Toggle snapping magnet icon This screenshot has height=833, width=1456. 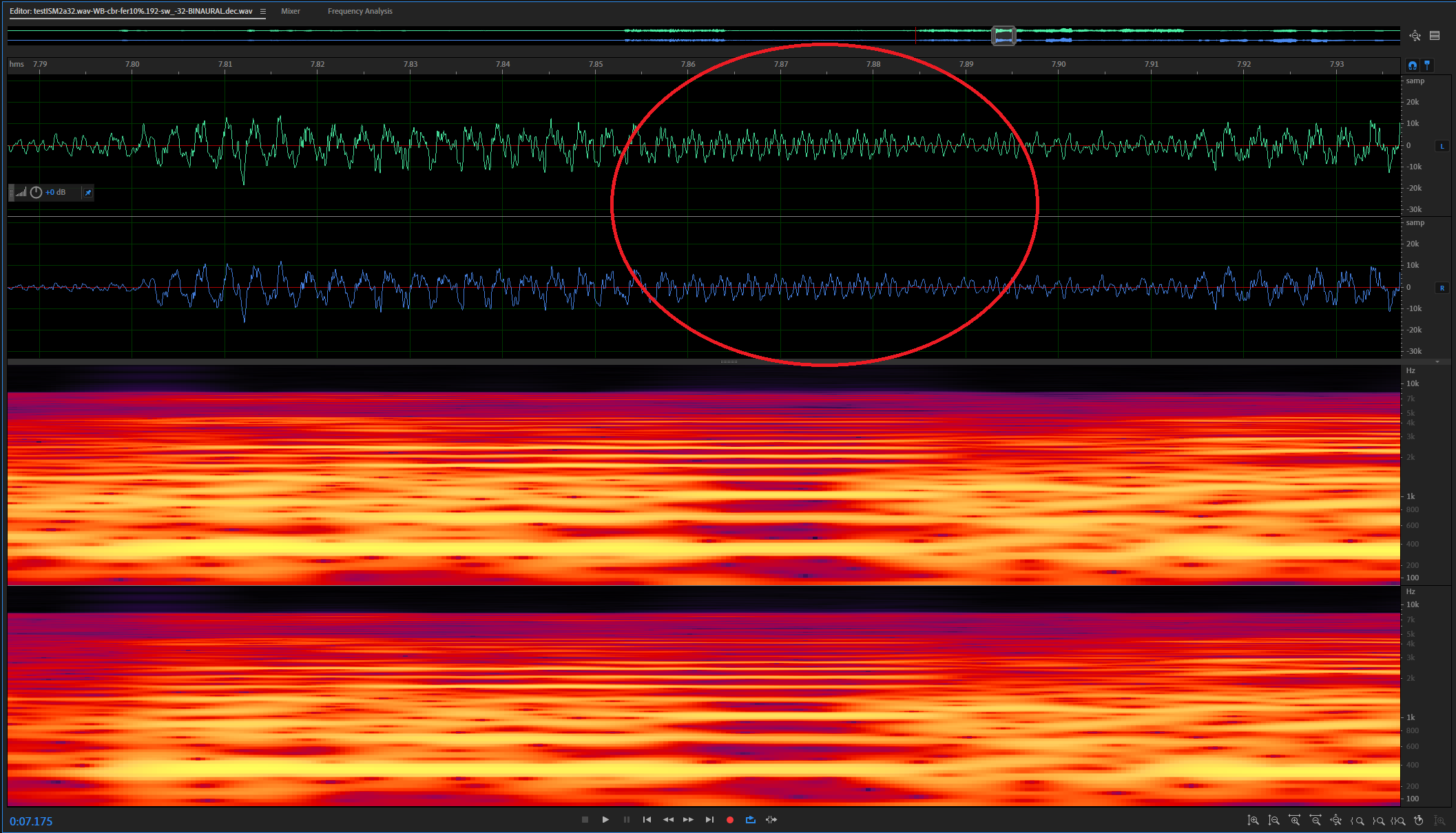coord(1413,65)
